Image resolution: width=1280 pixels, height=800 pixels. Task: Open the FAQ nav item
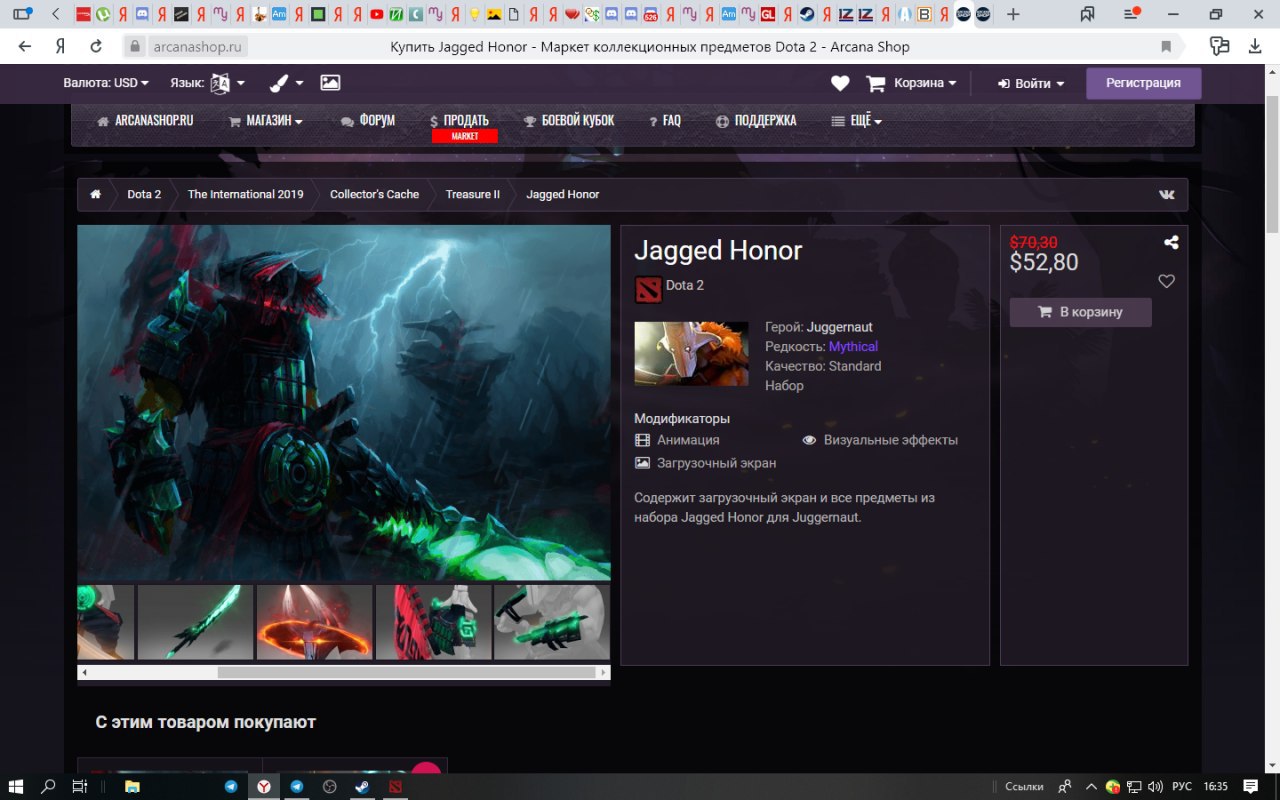(665, 120)
